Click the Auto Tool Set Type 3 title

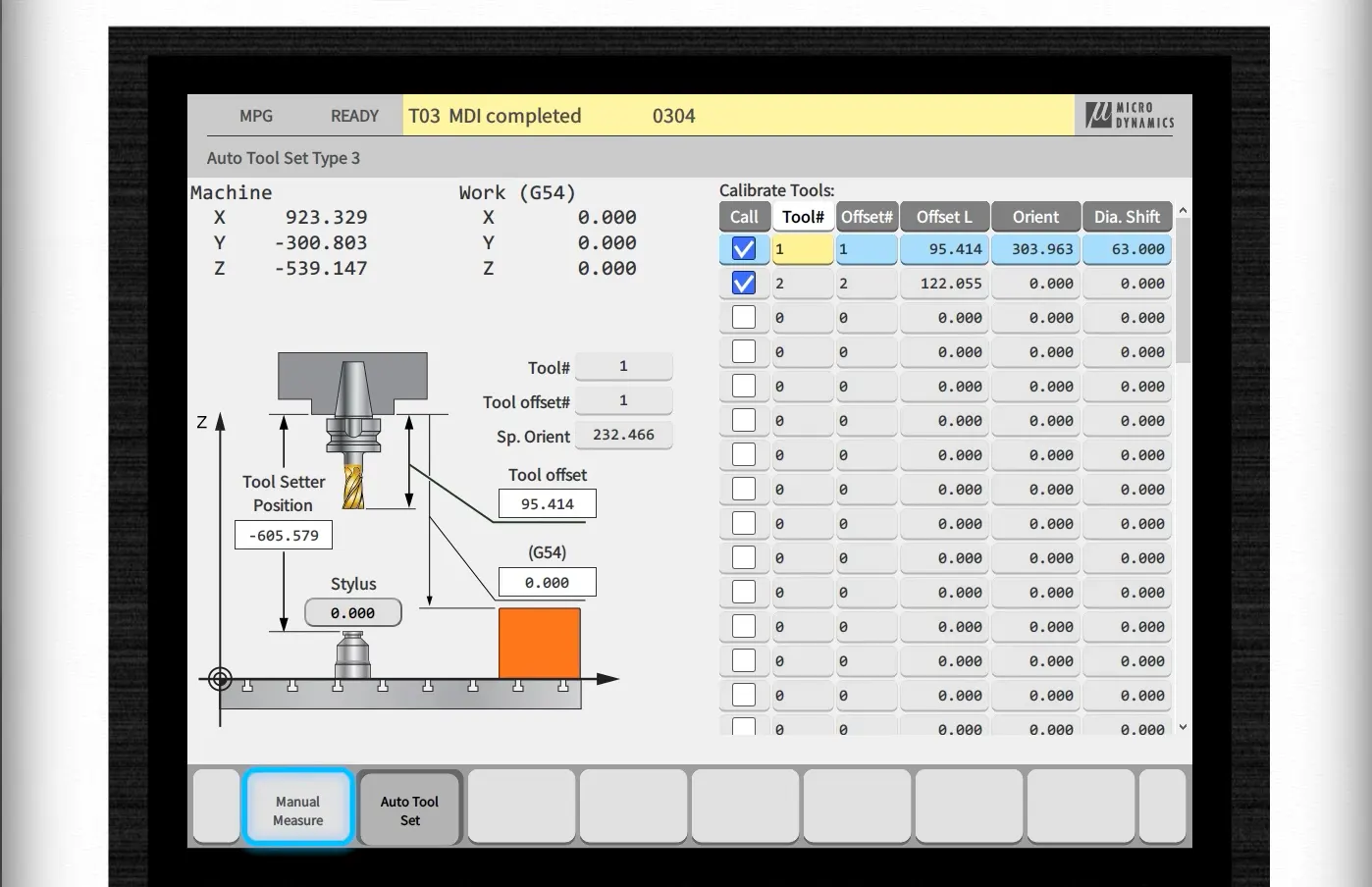click(284, 158)
